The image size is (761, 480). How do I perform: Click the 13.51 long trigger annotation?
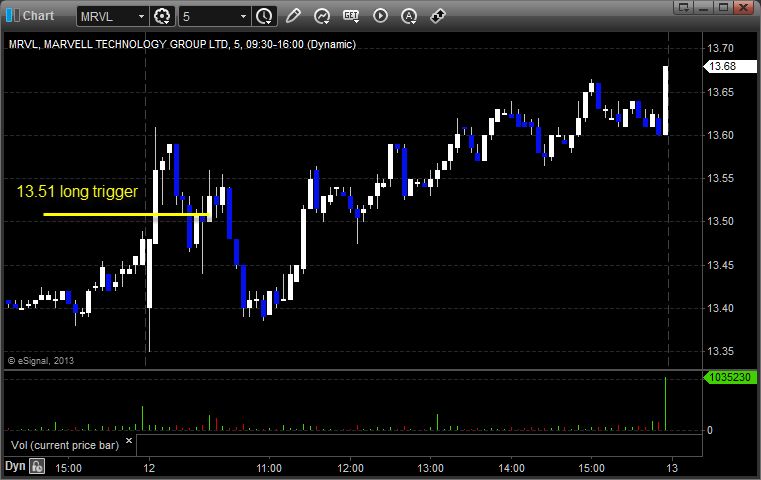point(77,191)
